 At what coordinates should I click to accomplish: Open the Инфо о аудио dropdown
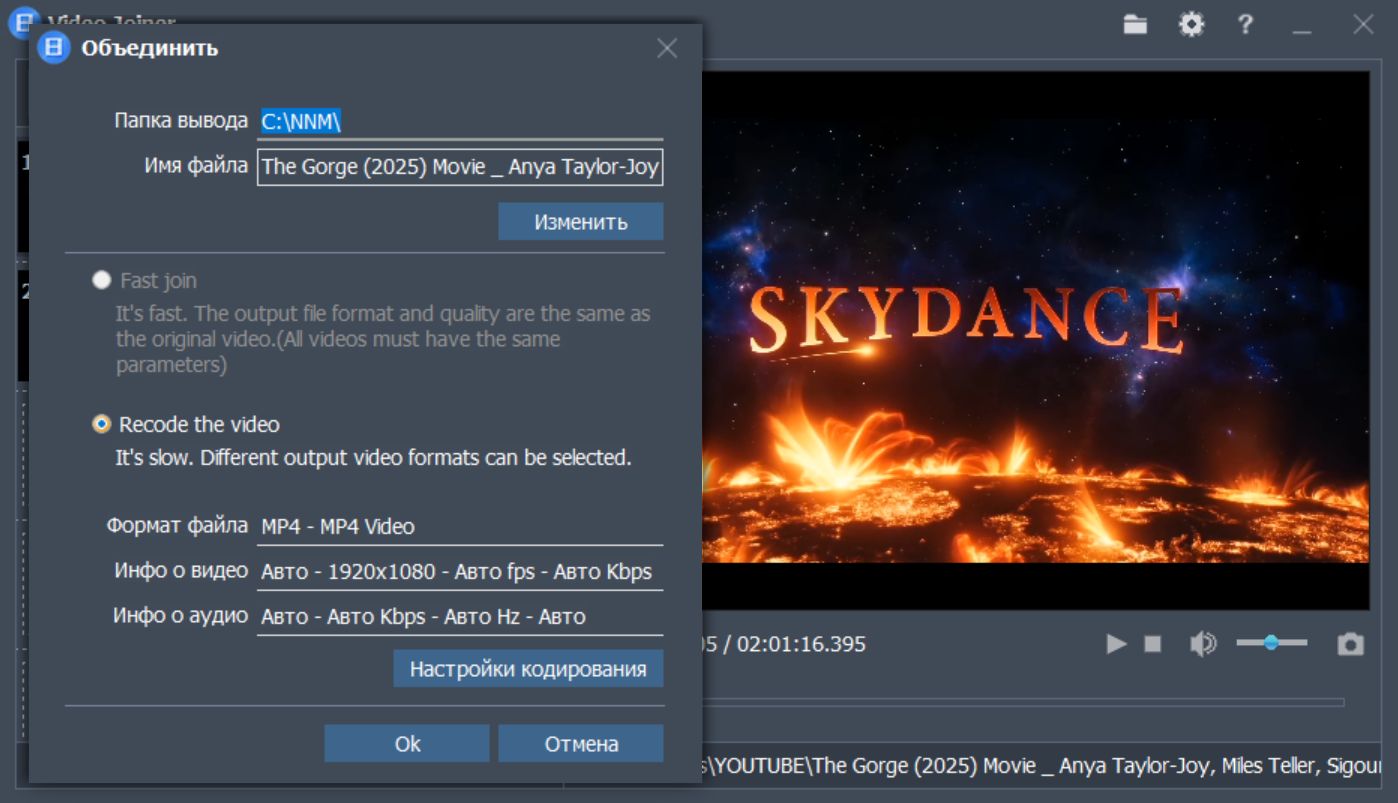459,617
